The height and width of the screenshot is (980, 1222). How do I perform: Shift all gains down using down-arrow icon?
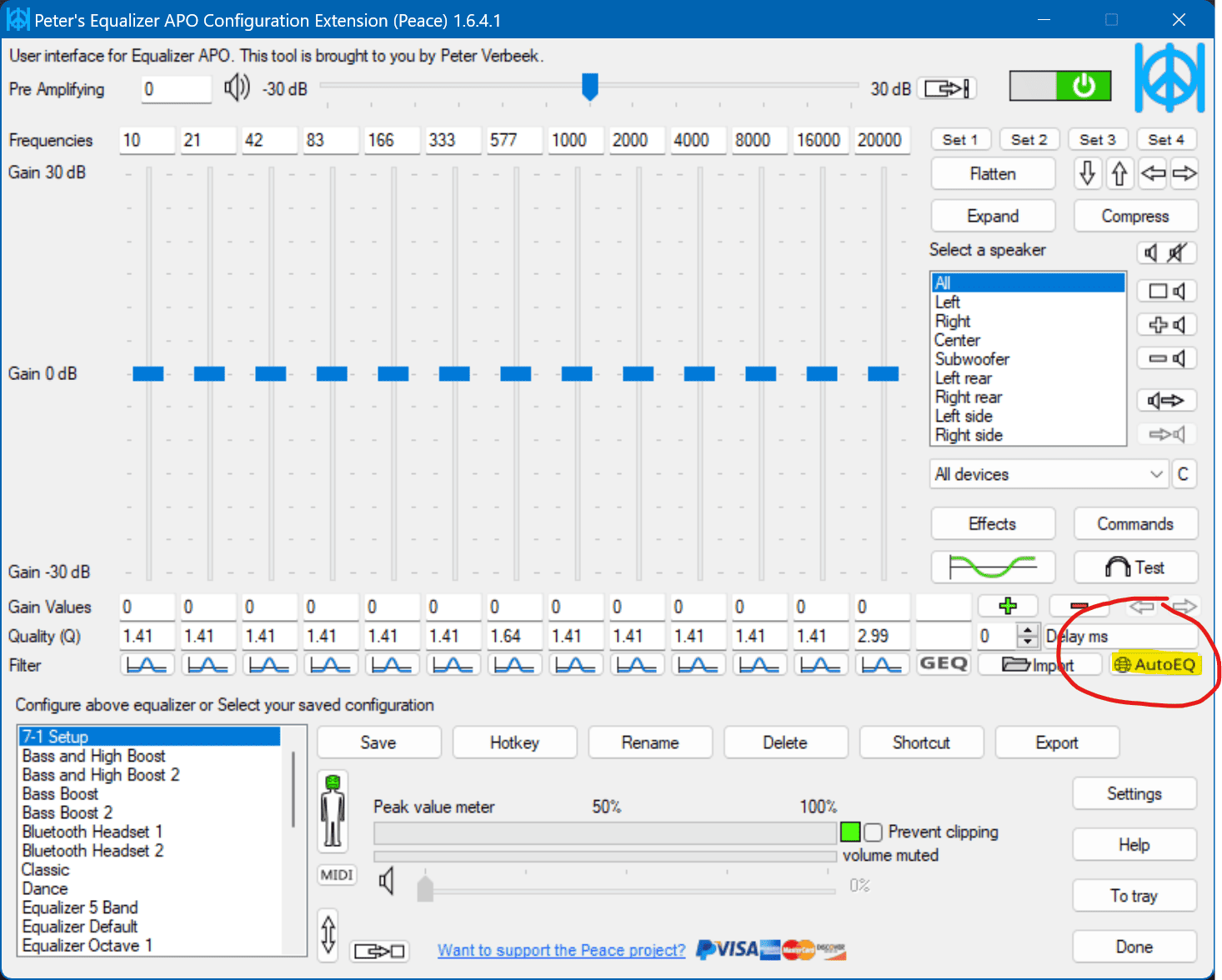(1087, 173)
